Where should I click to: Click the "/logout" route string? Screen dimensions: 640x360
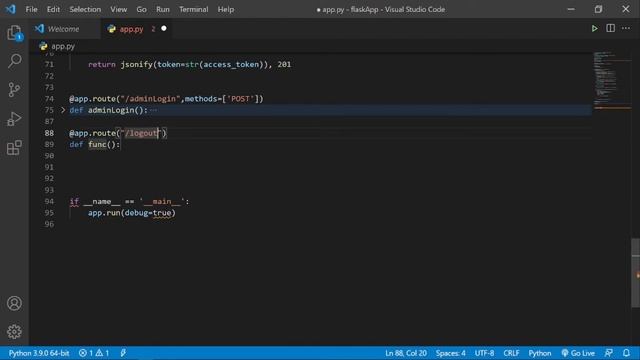[x=141, y=133]
